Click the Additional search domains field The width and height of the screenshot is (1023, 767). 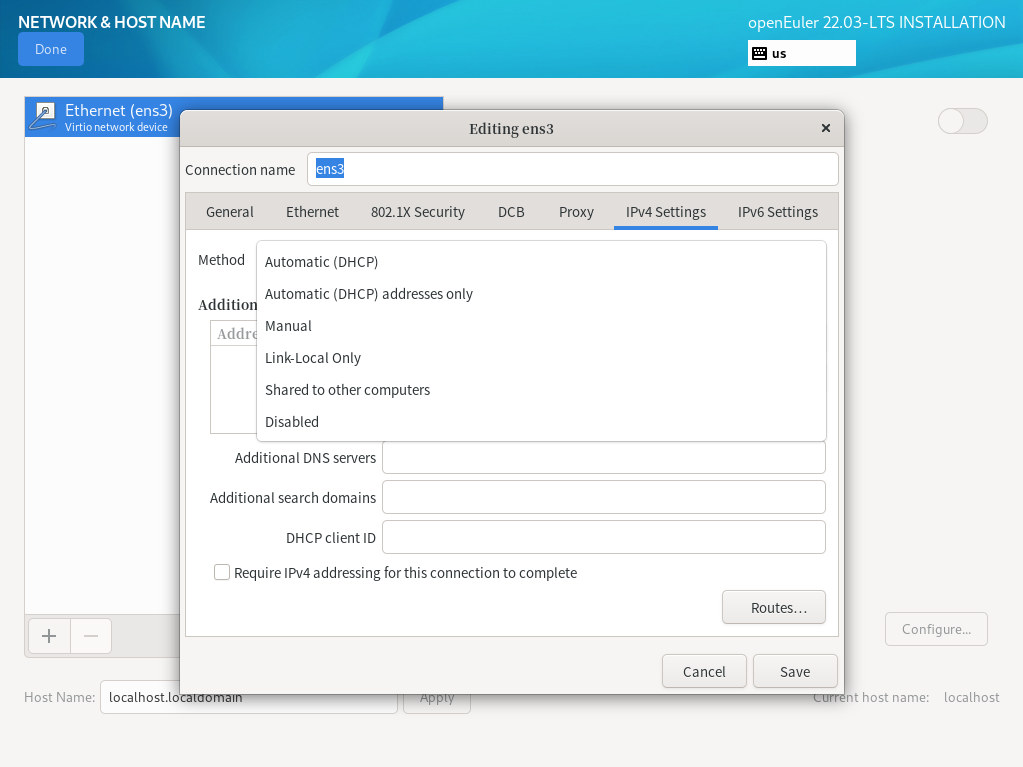(603, 498)
